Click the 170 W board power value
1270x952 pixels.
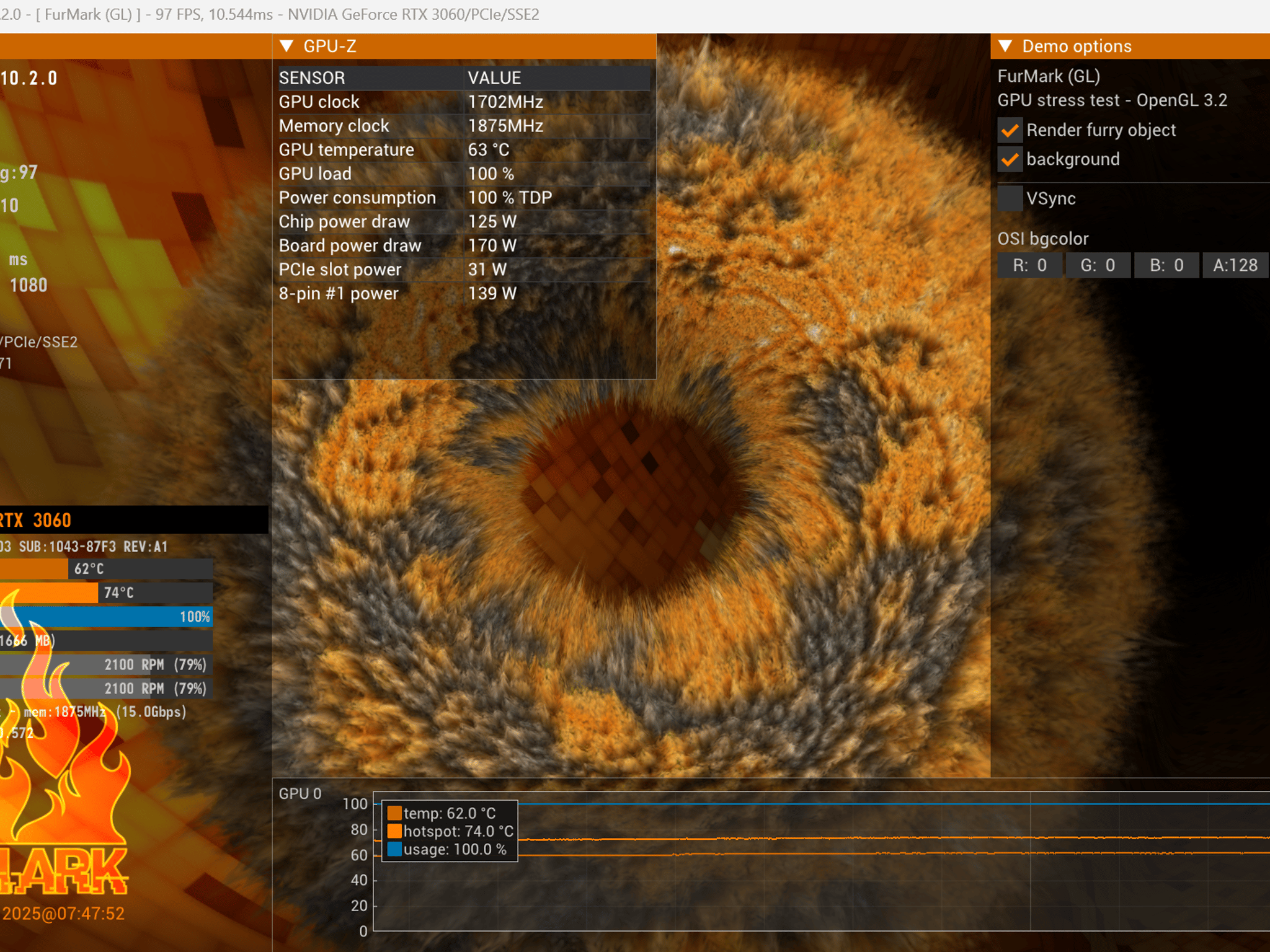[492, 245]
